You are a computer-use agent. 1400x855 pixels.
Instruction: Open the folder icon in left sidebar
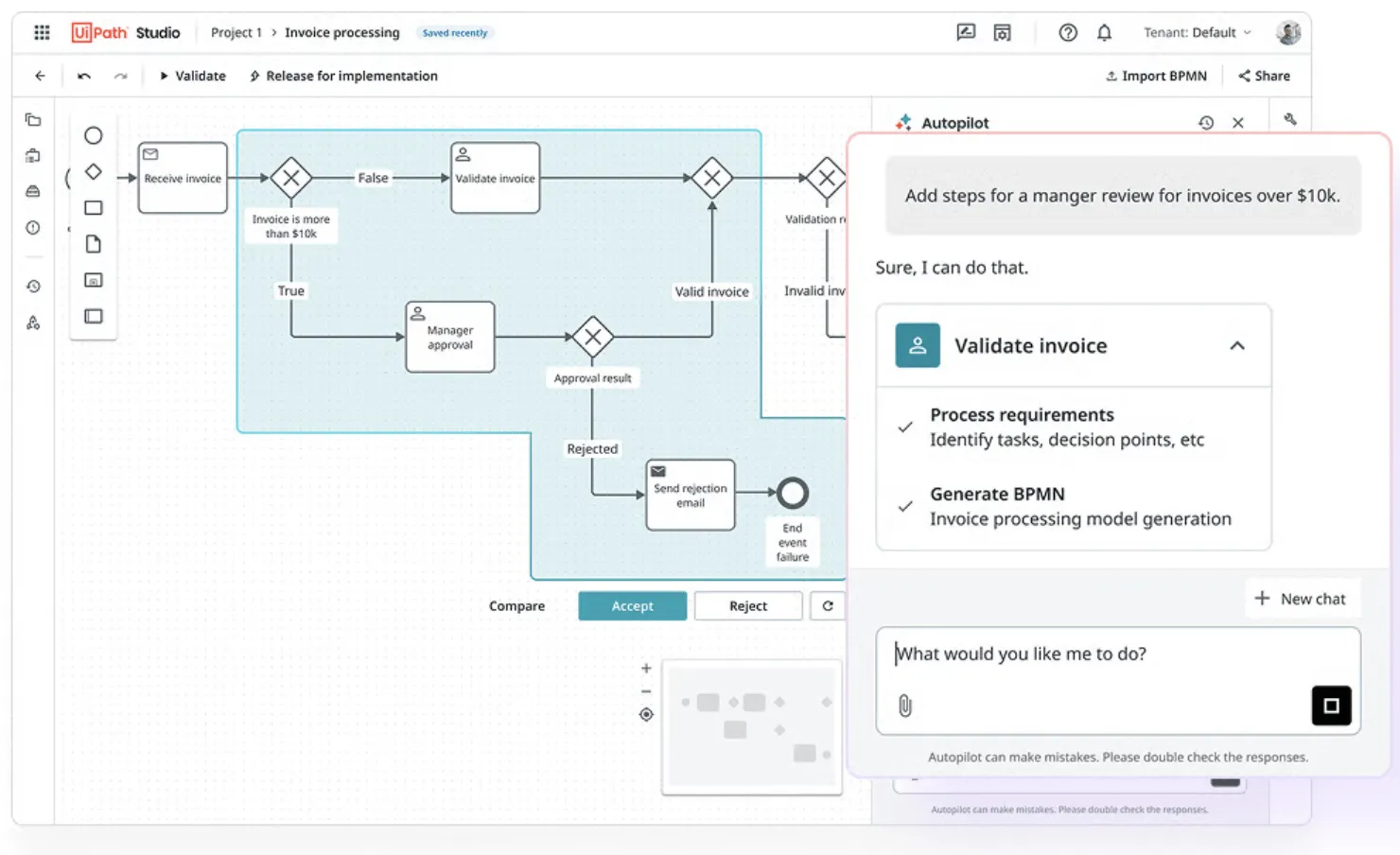(33, 120)
